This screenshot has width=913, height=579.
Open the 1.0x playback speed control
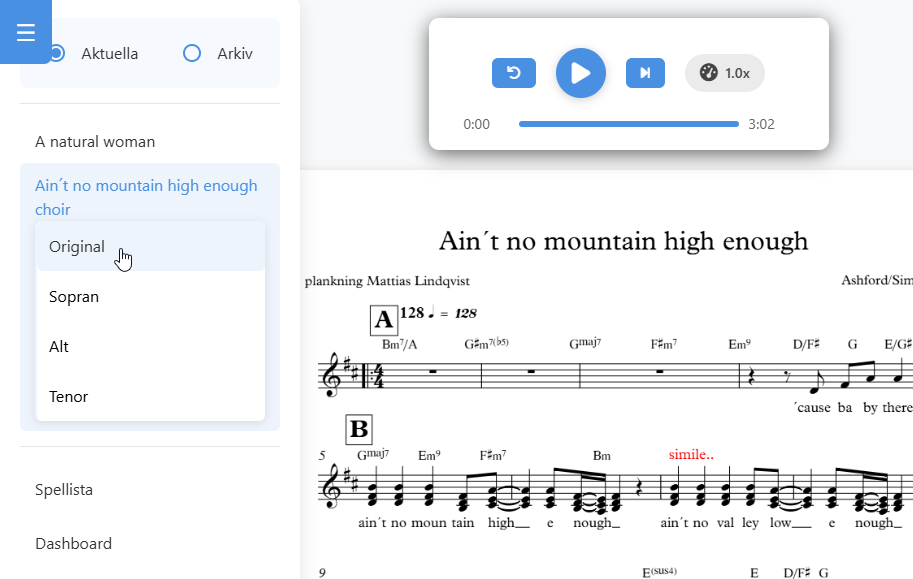click(x=724, y=73)
